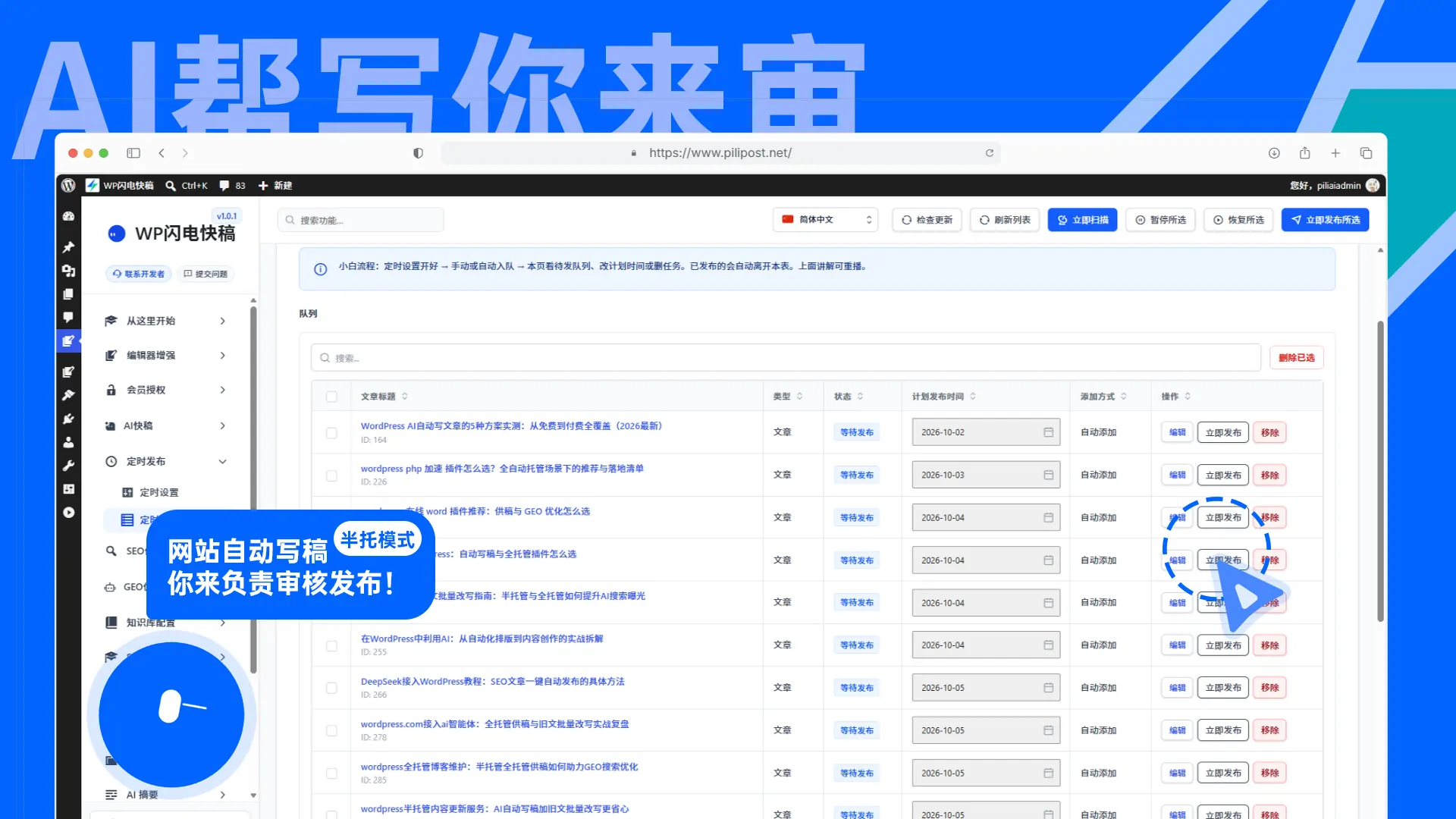Expand the 会员授权 menu section
The image size is (1456, 819).
tap(165, 390)
